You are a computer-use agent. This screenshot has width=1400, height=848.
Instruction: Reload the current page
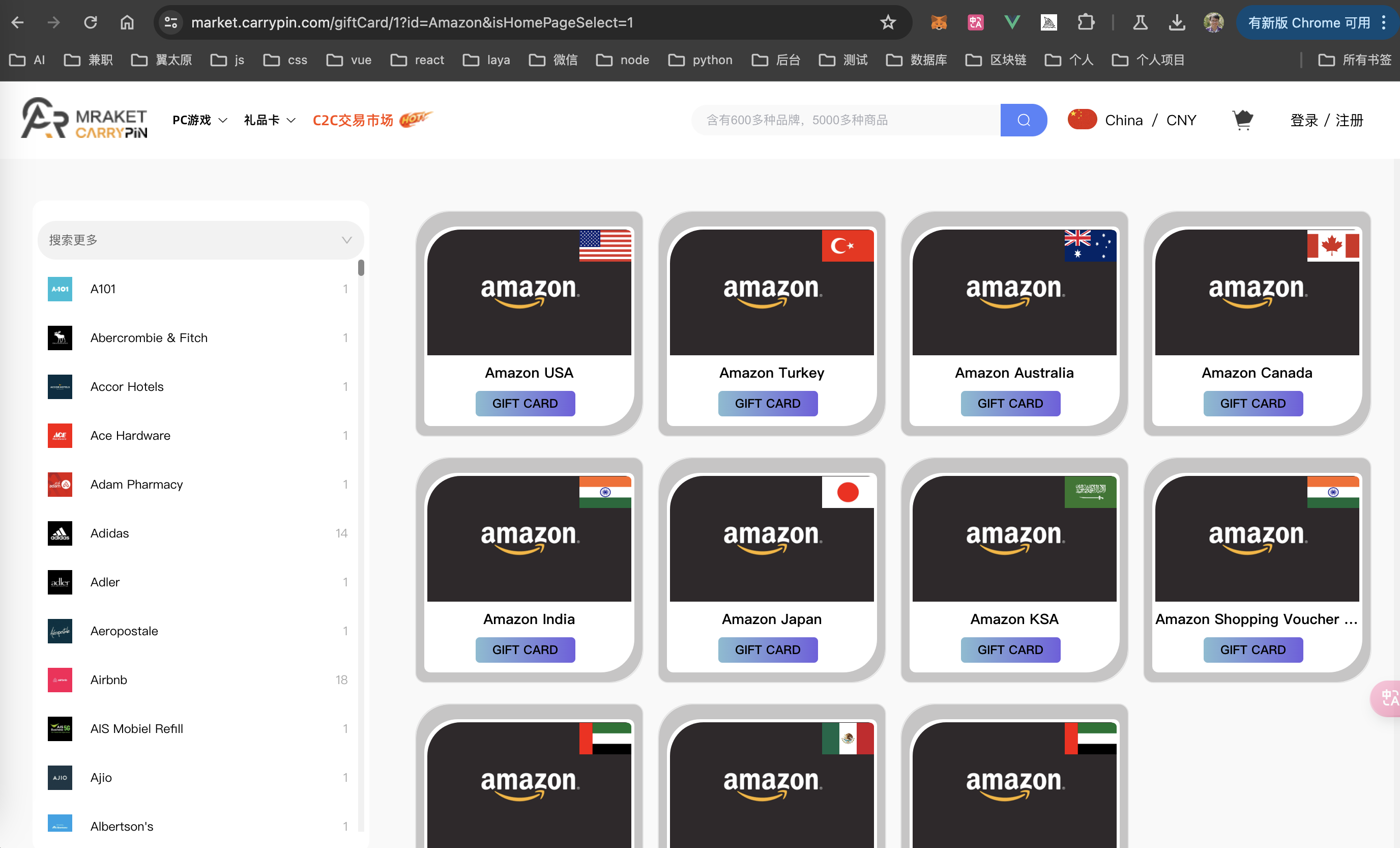click(x=91, y=23)
